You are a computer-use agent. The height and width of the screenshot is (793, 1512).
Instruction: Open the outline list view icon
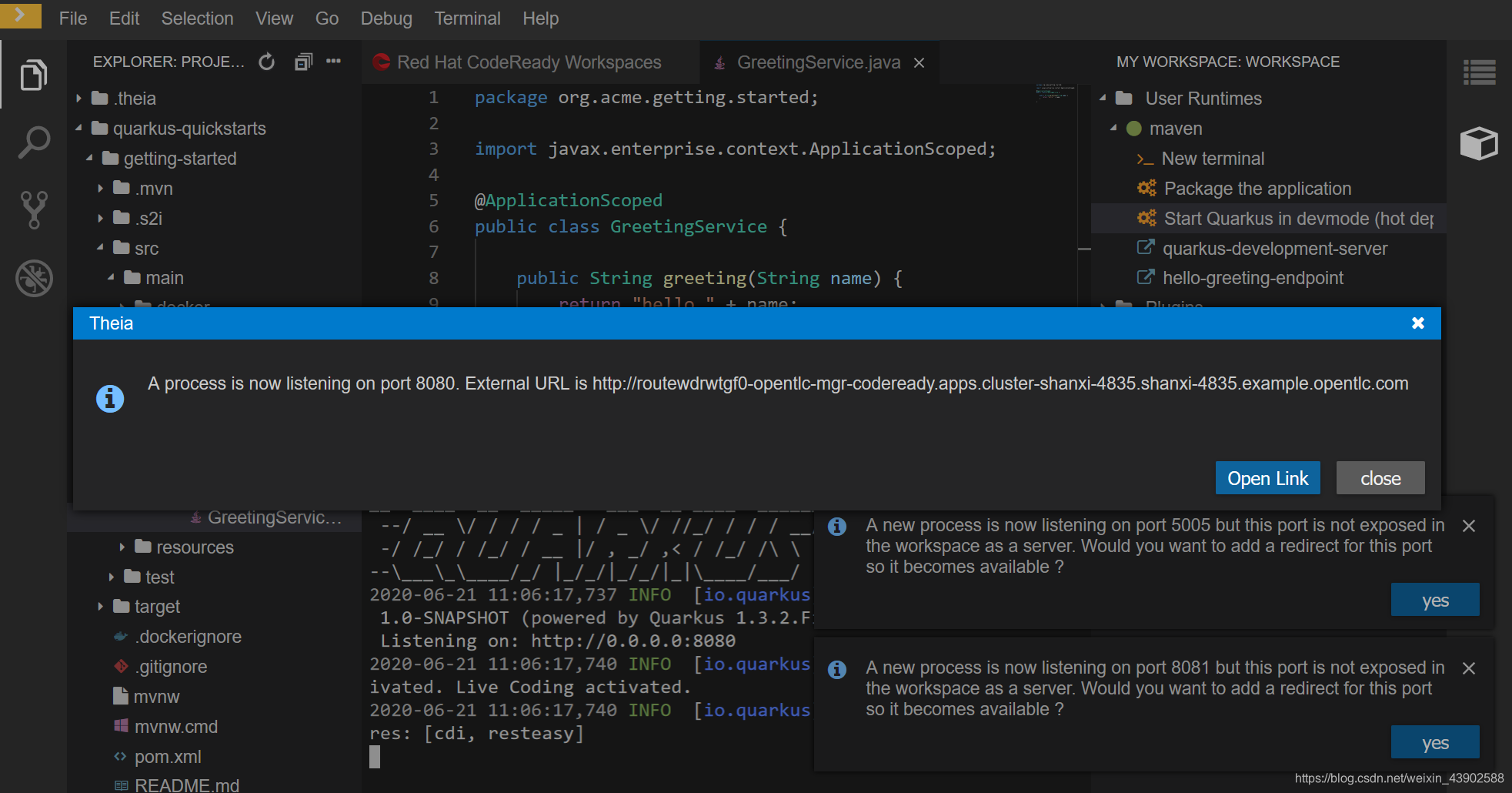point(1479,73)
